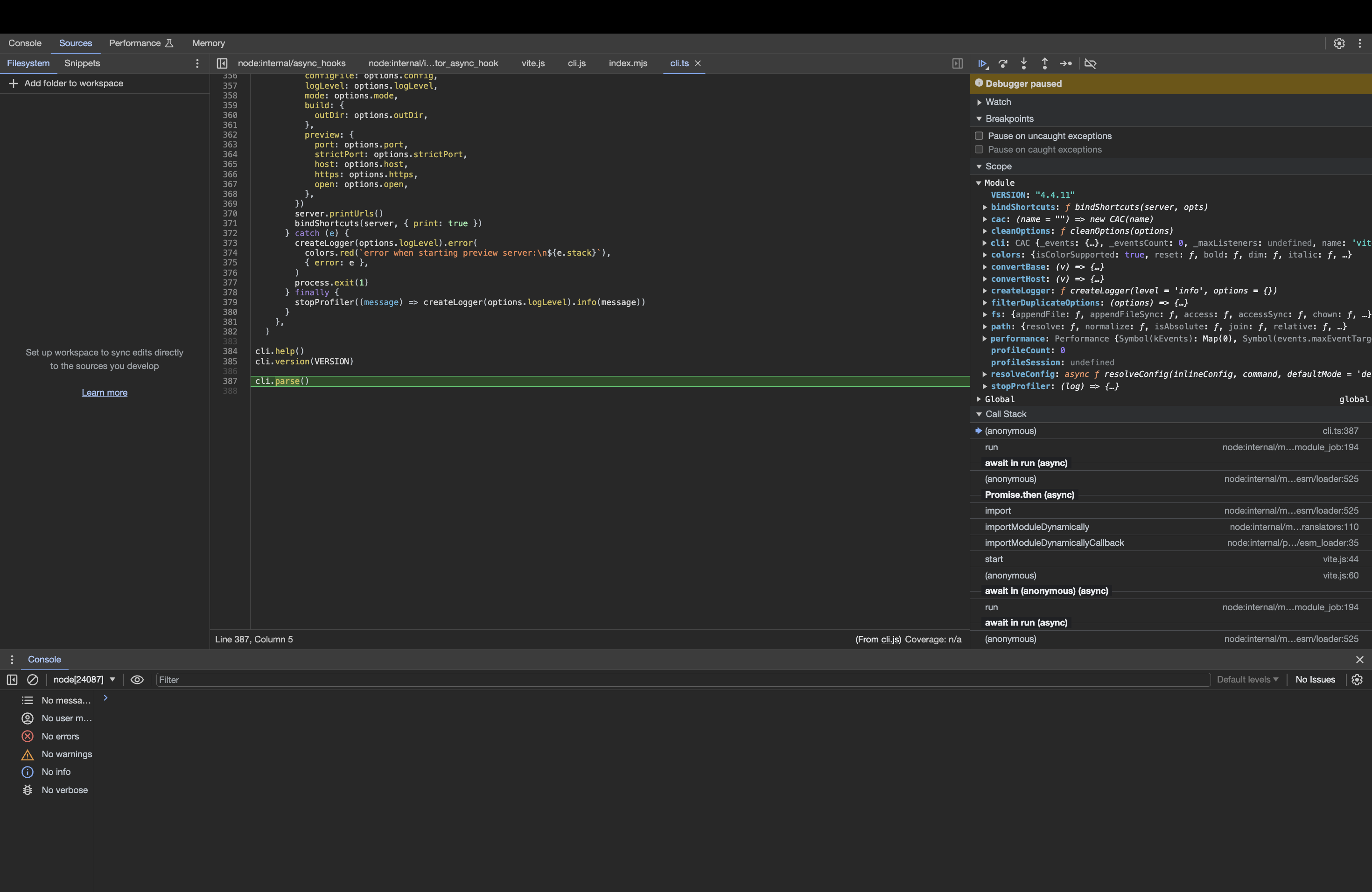Click the Step out of current function icon
The image size is (1372, 892).
[x=1044, y=63]
